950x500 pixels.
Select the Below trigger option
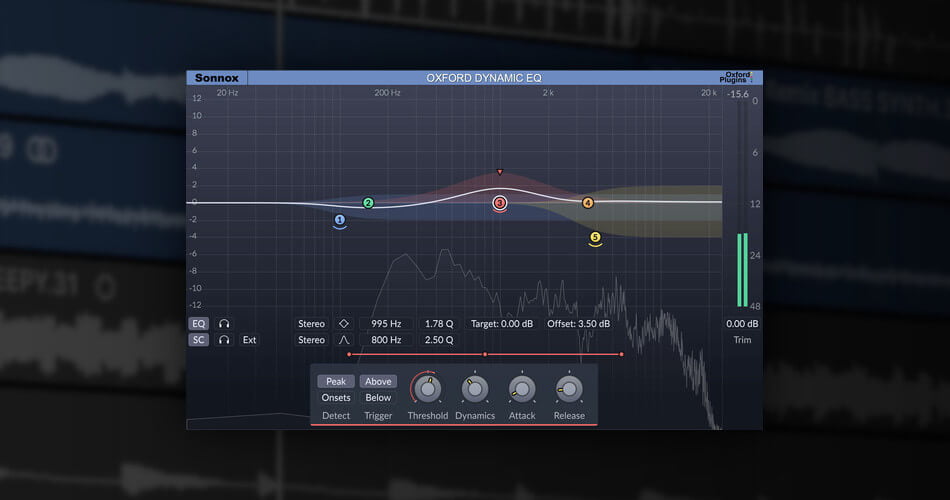click(x=378, y=398)
